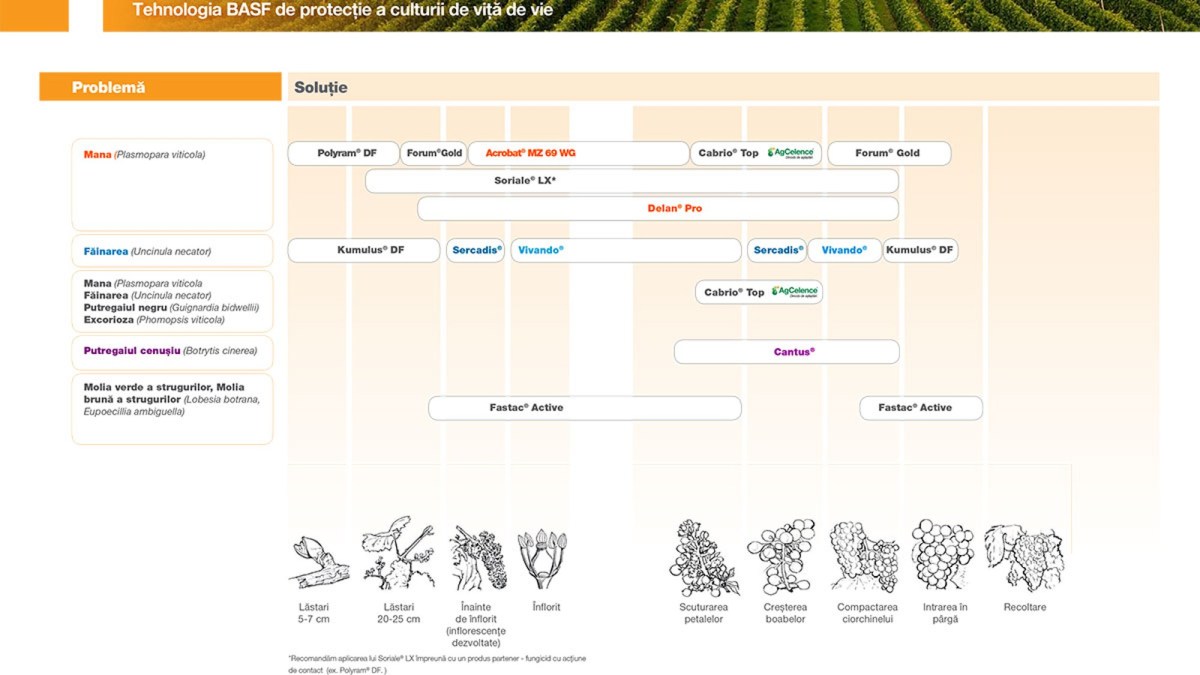
Task: Click the Lăstari 20-25 cm vine shoot illustration
Action: (x=398, y=555)
